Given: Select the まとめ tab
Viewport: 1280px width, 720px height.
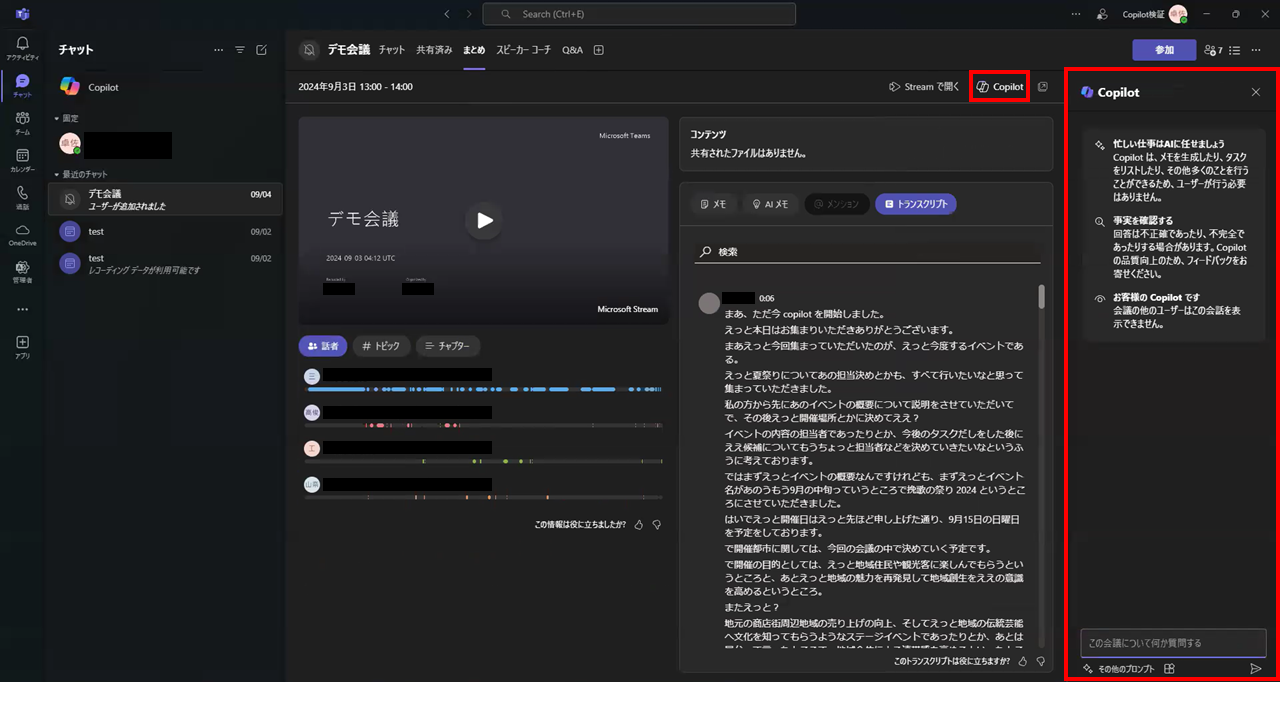Looking at the screenshot, I should pos(474,50).
